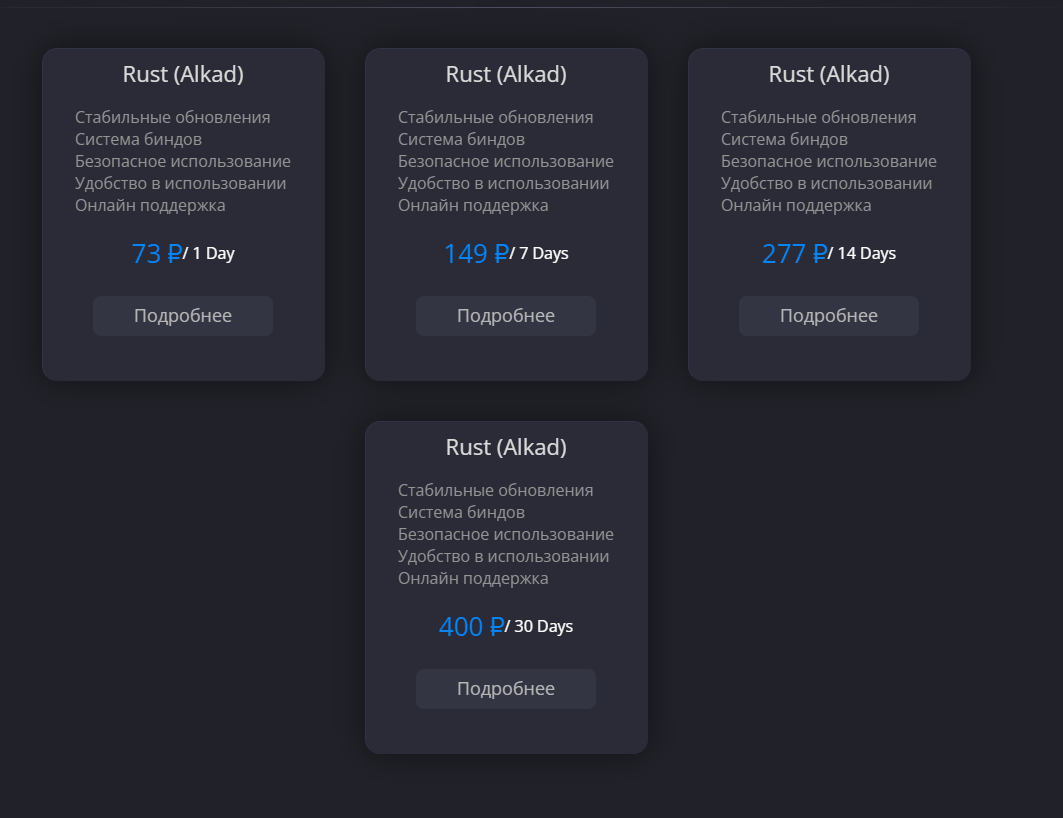Select Подробнее on the 30 Days card
Image resolution: width=1063 pixels, height=818 pixels.
(506, 689)
